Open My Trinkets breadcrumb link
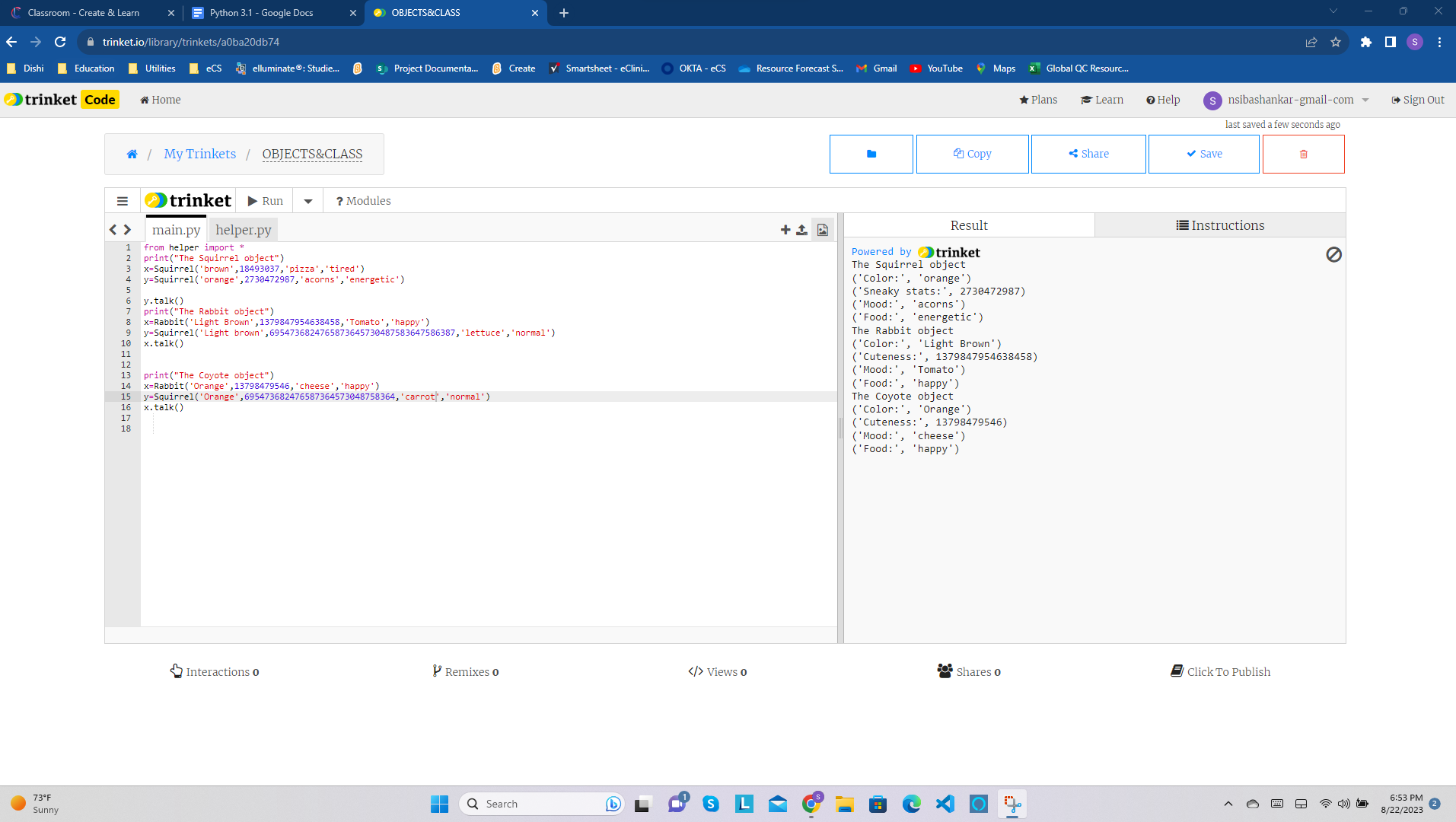 [x=200, y=154]
